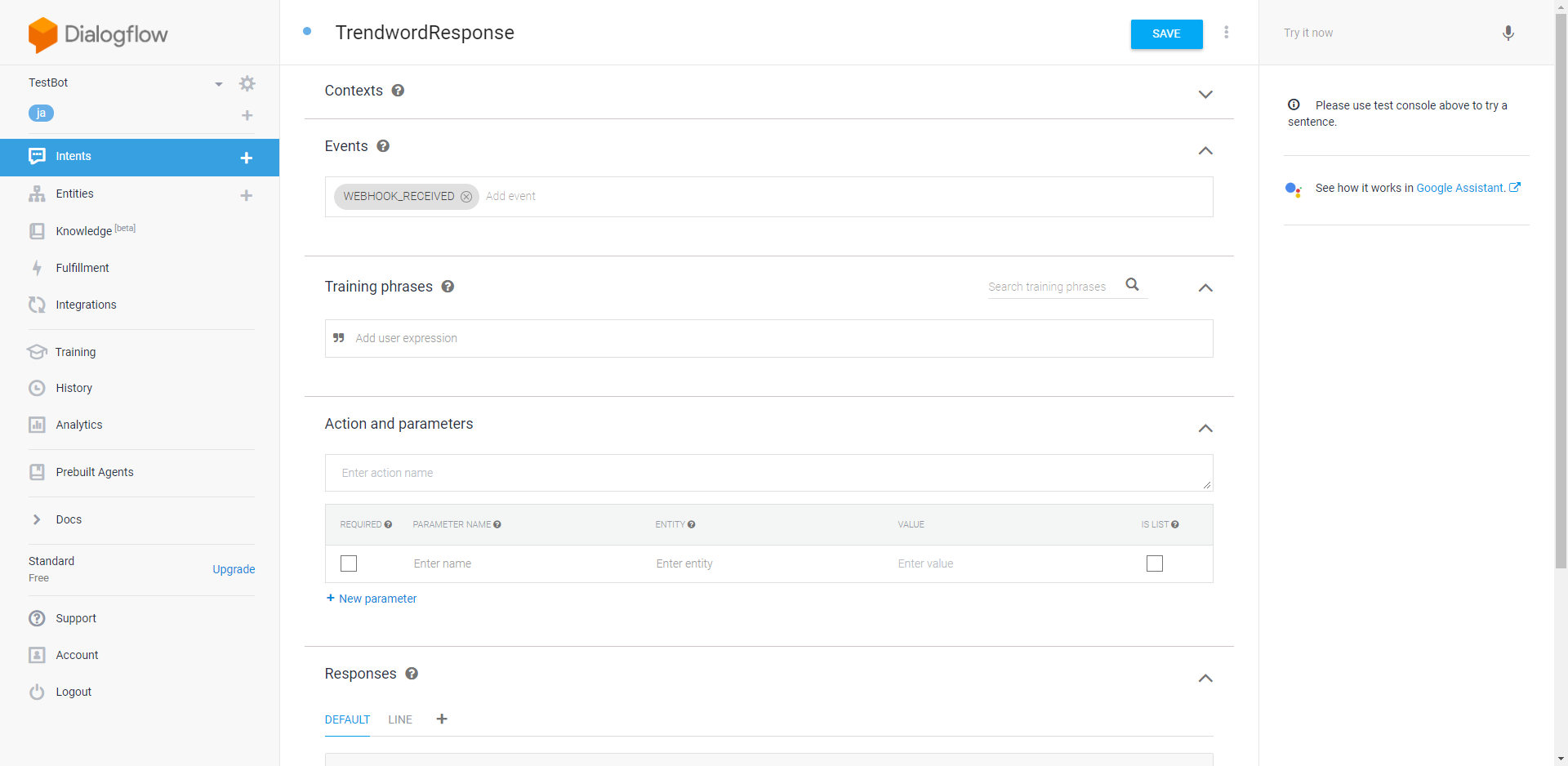Expand the Contexts section

click(x=1205, y=94)
